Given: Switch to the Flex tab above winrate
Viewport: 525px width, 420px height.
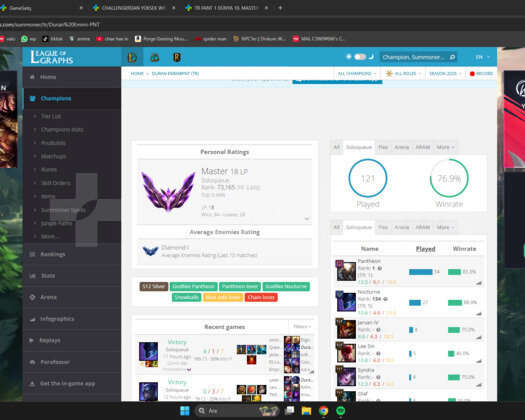Looking at the screenshot, I should [383, 147].
